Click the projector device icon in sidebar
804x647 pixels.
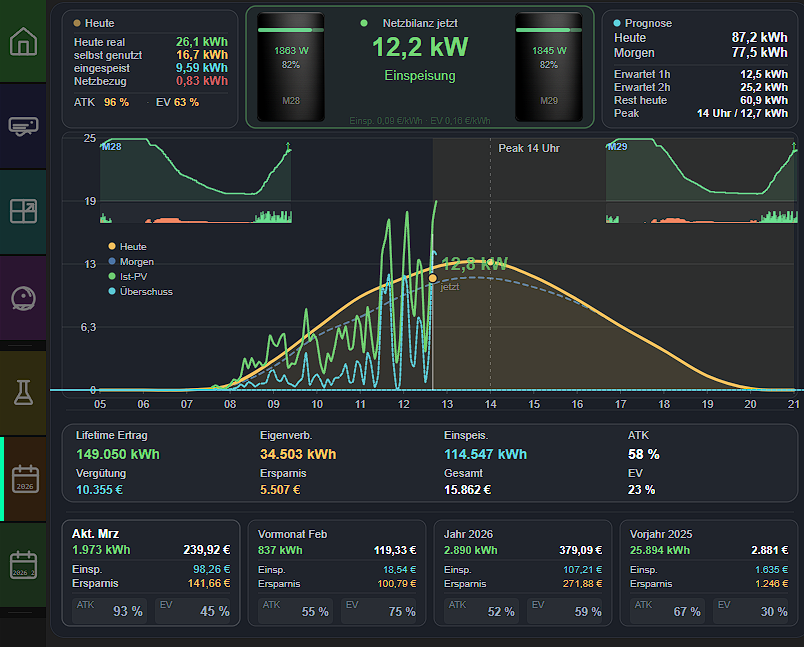pyautogui.click(x=23, y=126)
